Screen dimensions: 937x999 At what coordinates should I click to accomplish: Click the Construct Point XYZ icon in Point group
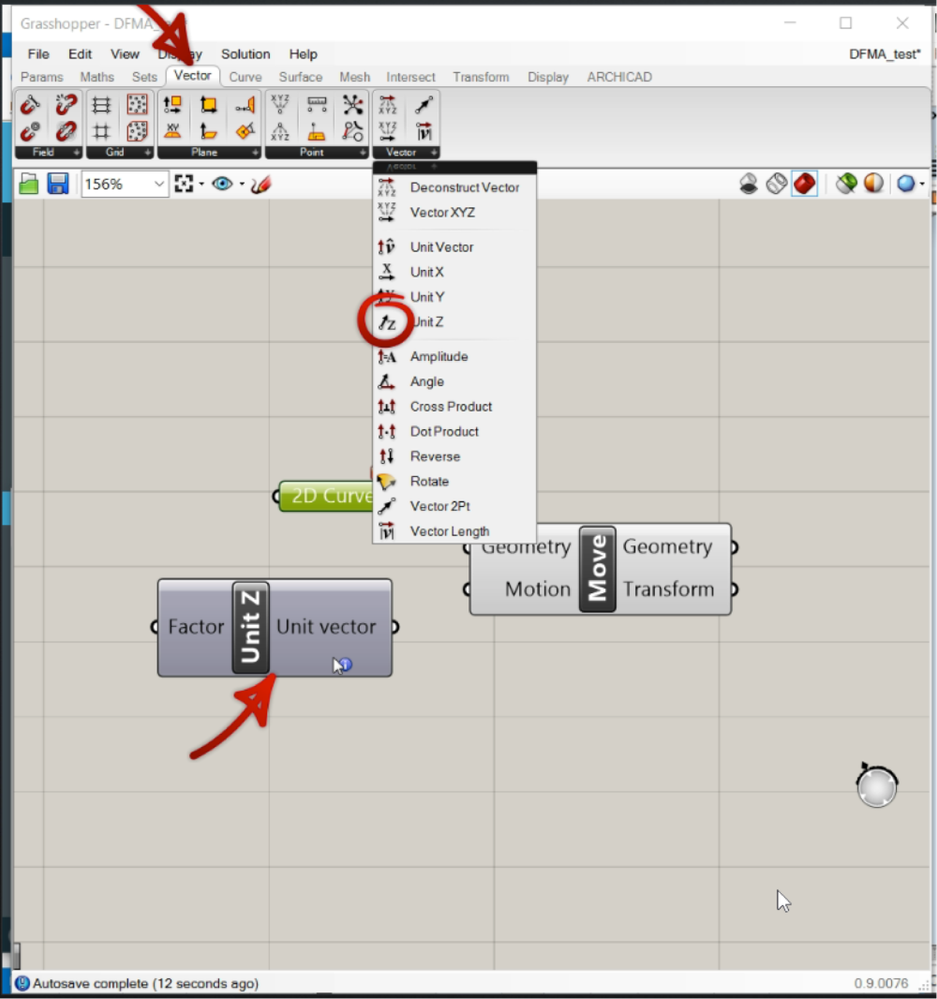click(x=280, y=104)
